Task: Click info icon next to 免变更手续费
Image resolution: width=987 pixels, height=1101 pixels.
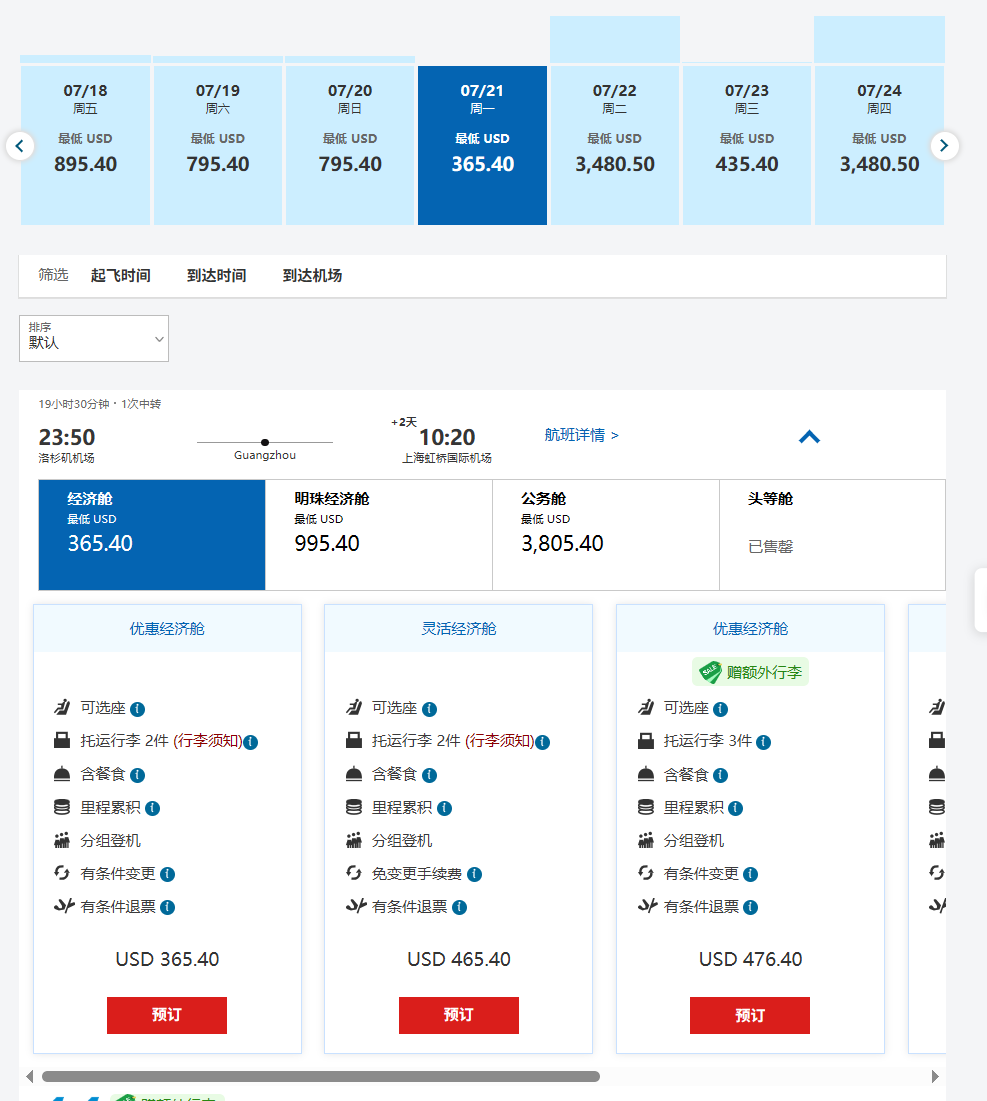Action: pyautogui.click(x=474, y=874)
